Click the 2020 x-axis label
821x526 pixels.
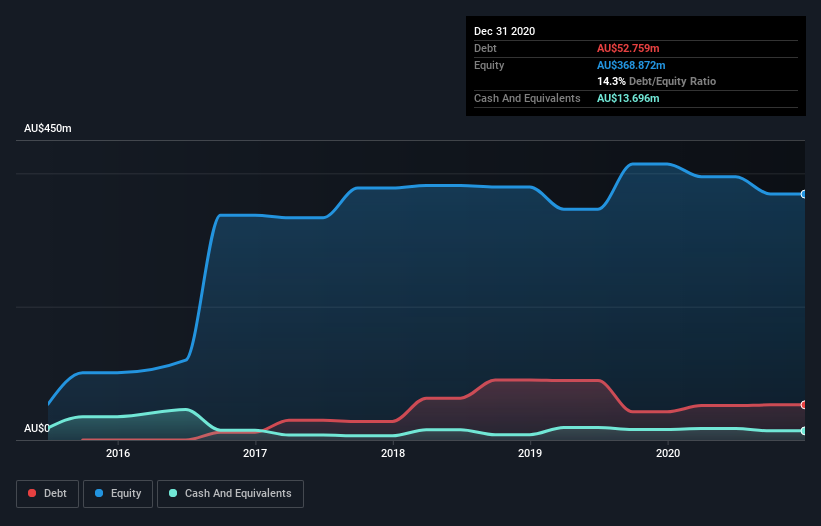pos(668,453)
